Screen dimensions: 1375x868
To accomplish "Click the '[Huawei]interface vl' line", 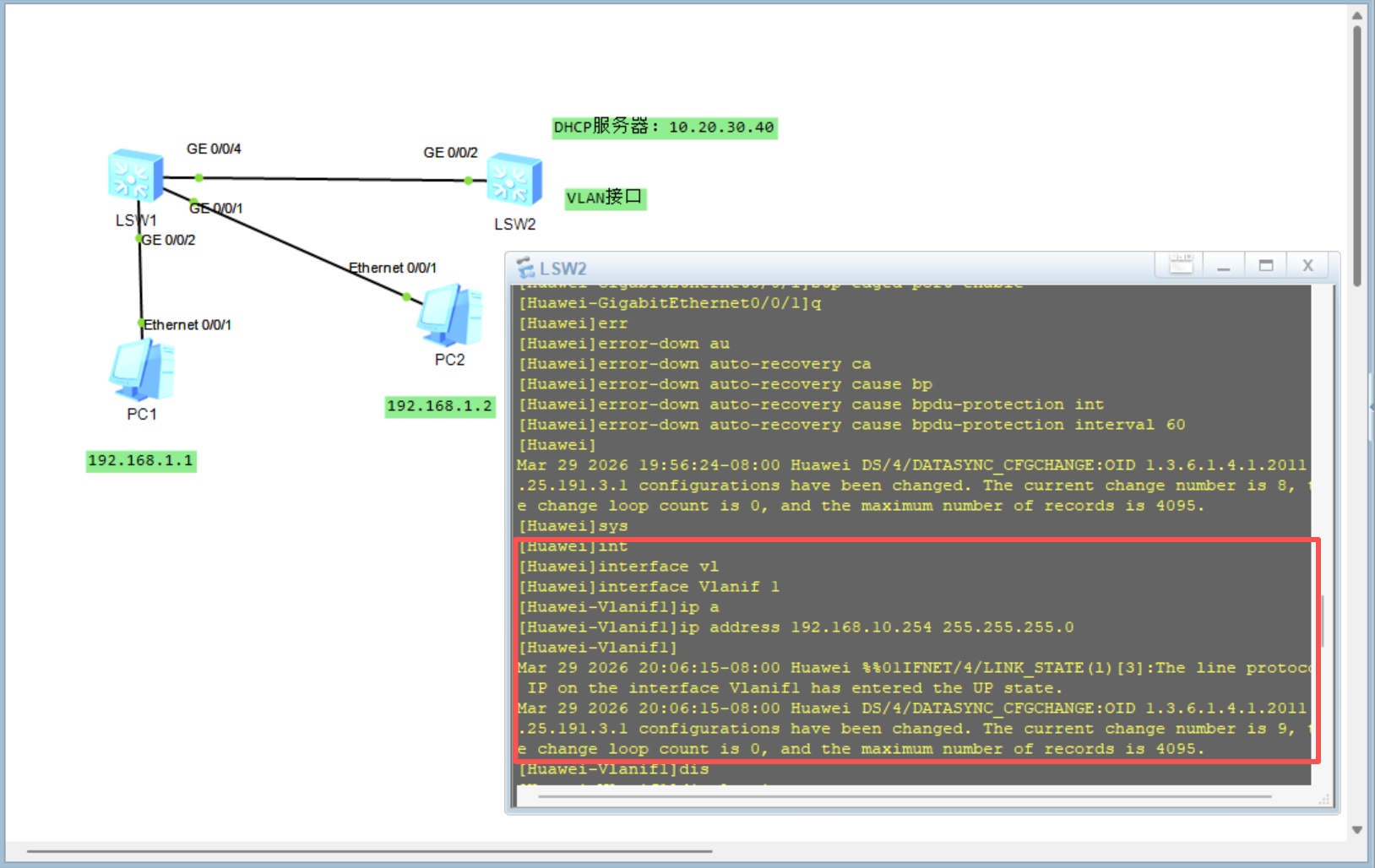I will [x=619, y=567].
